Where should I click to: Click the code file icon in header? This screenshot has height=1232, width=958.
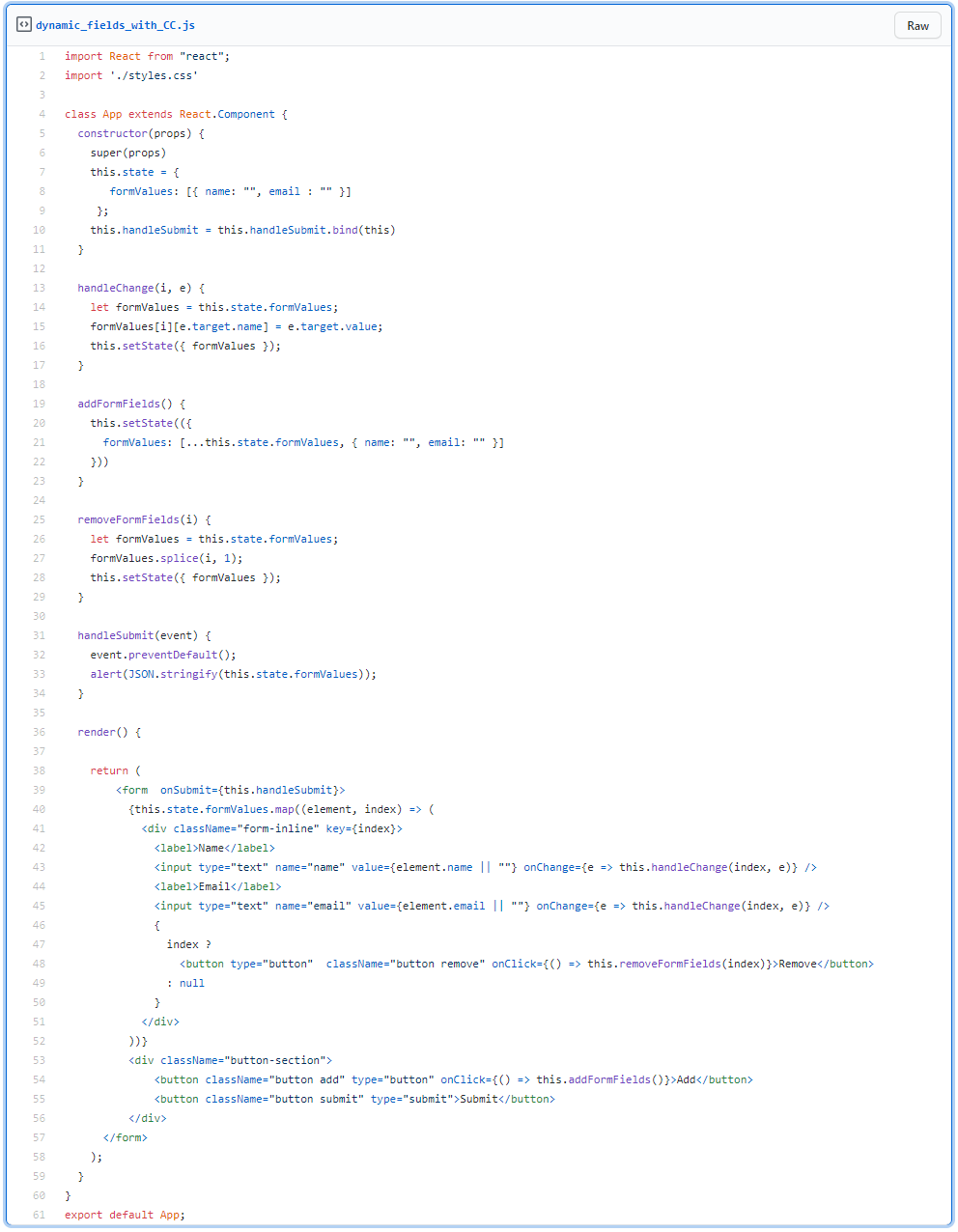pyautogui.click(x=24, y=25)
